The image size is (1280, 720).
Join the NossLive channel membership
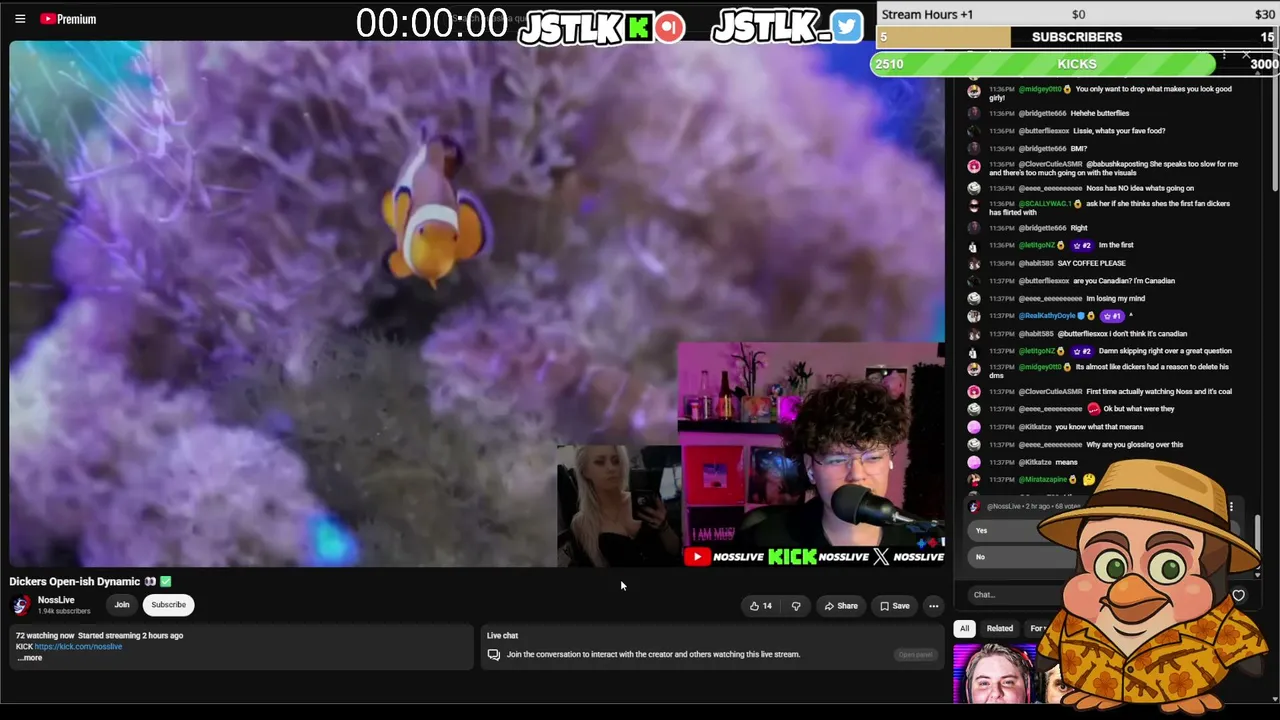[122, 605]
